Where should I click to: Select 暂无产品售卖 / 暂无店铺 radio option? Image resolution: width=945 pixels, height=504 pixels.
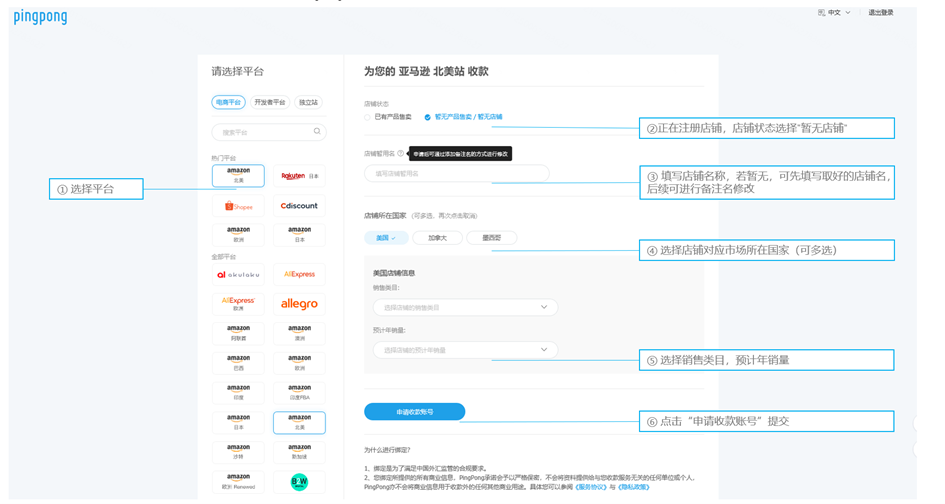pos(463,117)
